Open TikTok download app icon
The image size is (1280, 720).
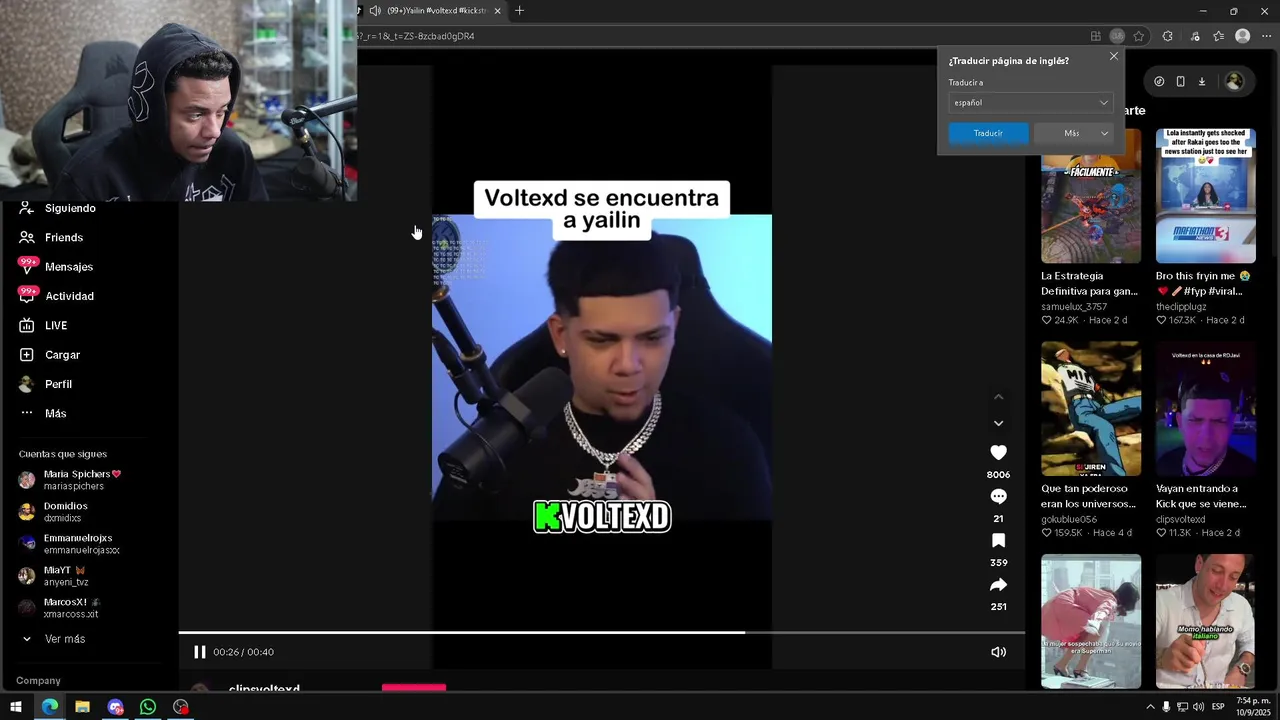[x=1202, y=82]
